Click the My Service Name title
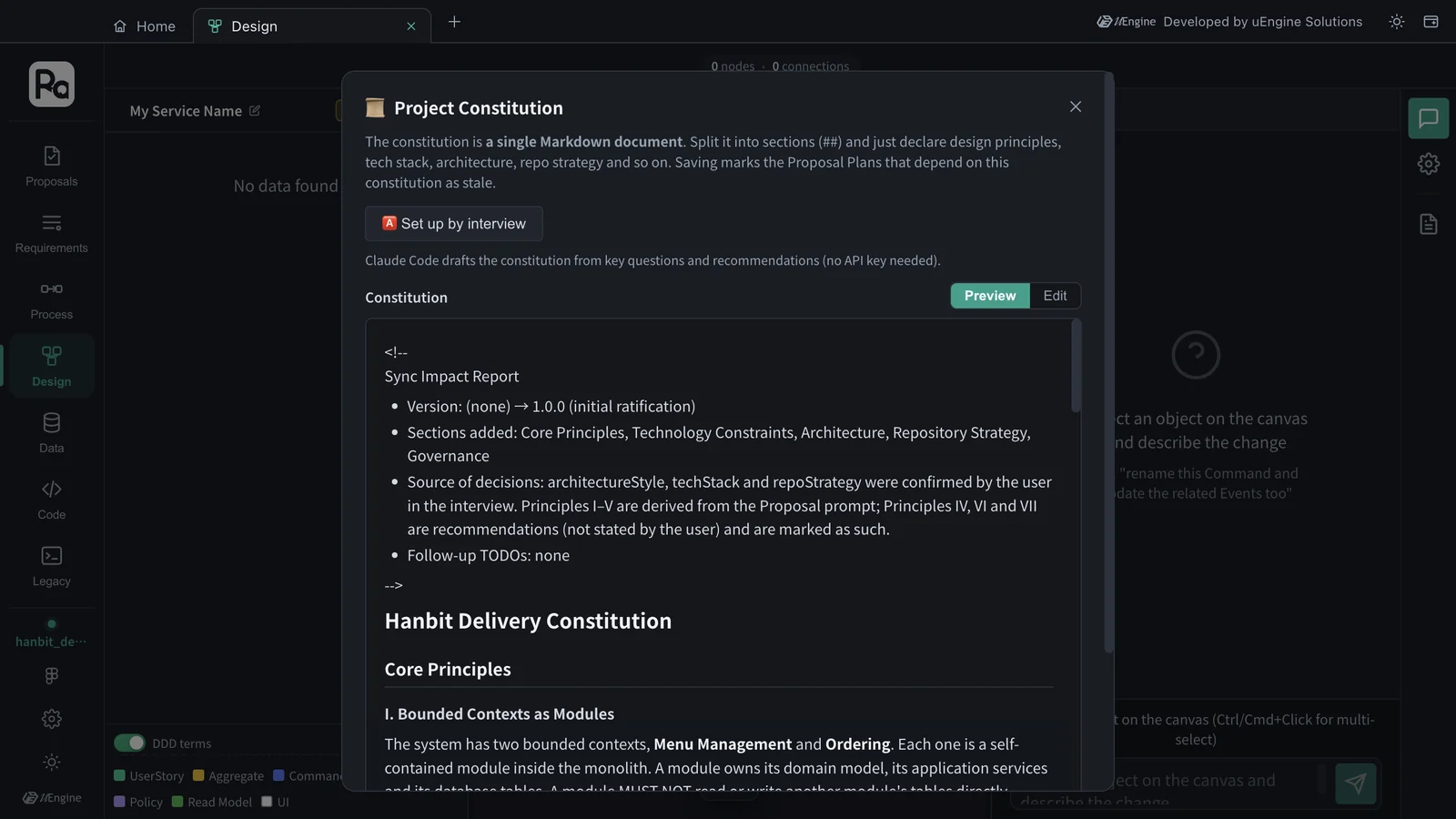 pos(186,111)
